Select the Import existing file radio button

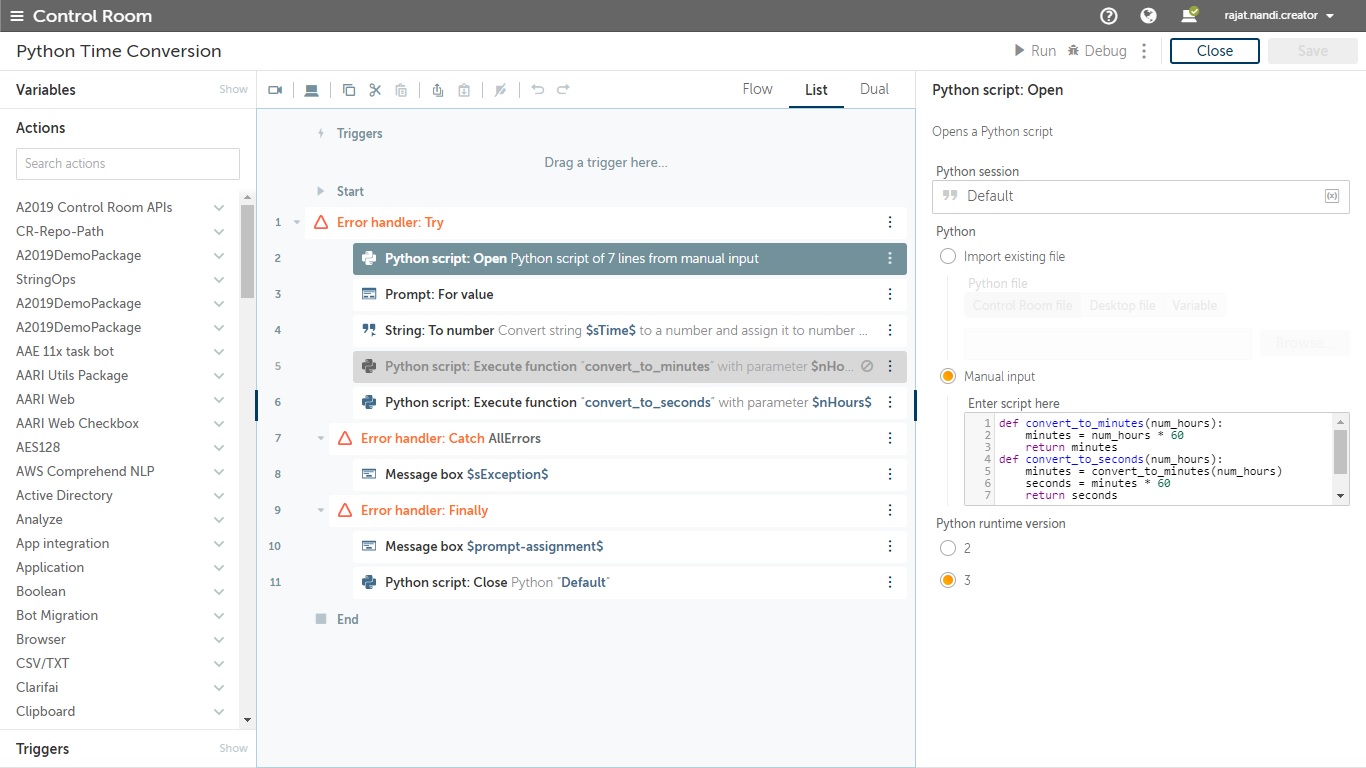tap(948, 257)
